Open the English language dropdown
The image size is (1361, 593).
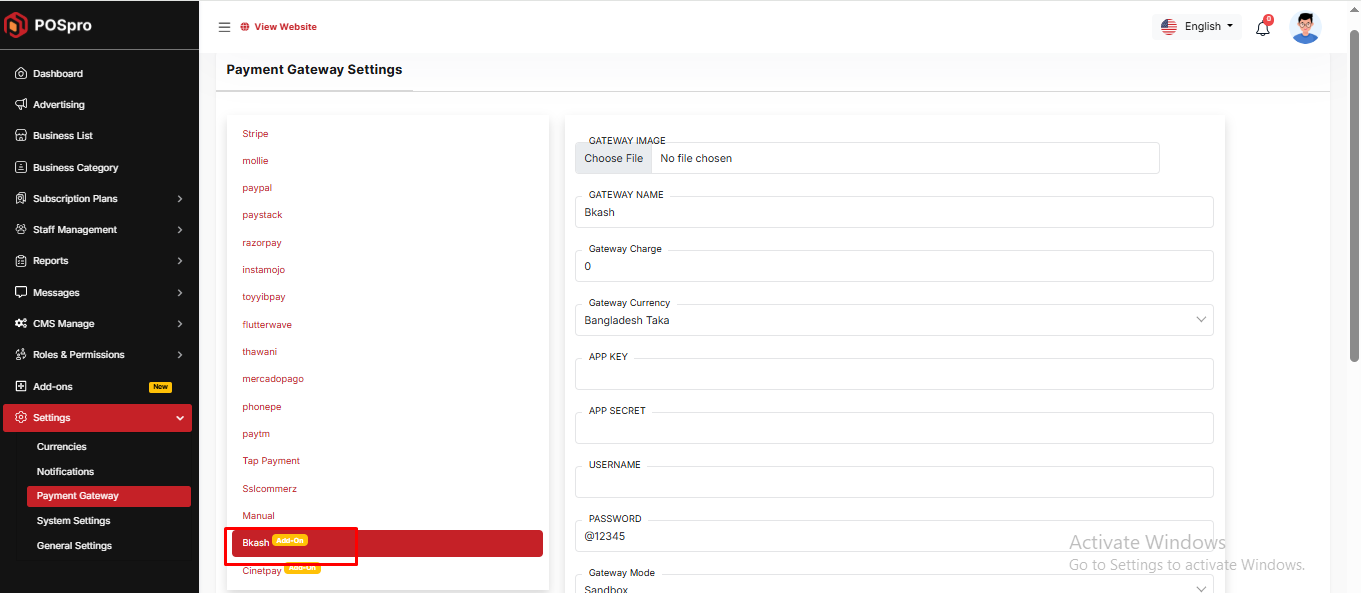pos(1197,27)
